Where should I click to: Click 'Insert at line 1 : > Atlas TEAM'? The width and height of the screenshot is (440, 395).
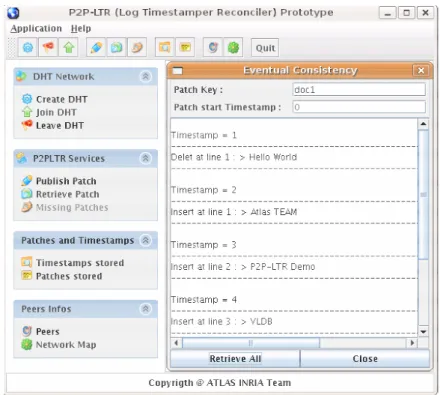(x=234, y=212)
